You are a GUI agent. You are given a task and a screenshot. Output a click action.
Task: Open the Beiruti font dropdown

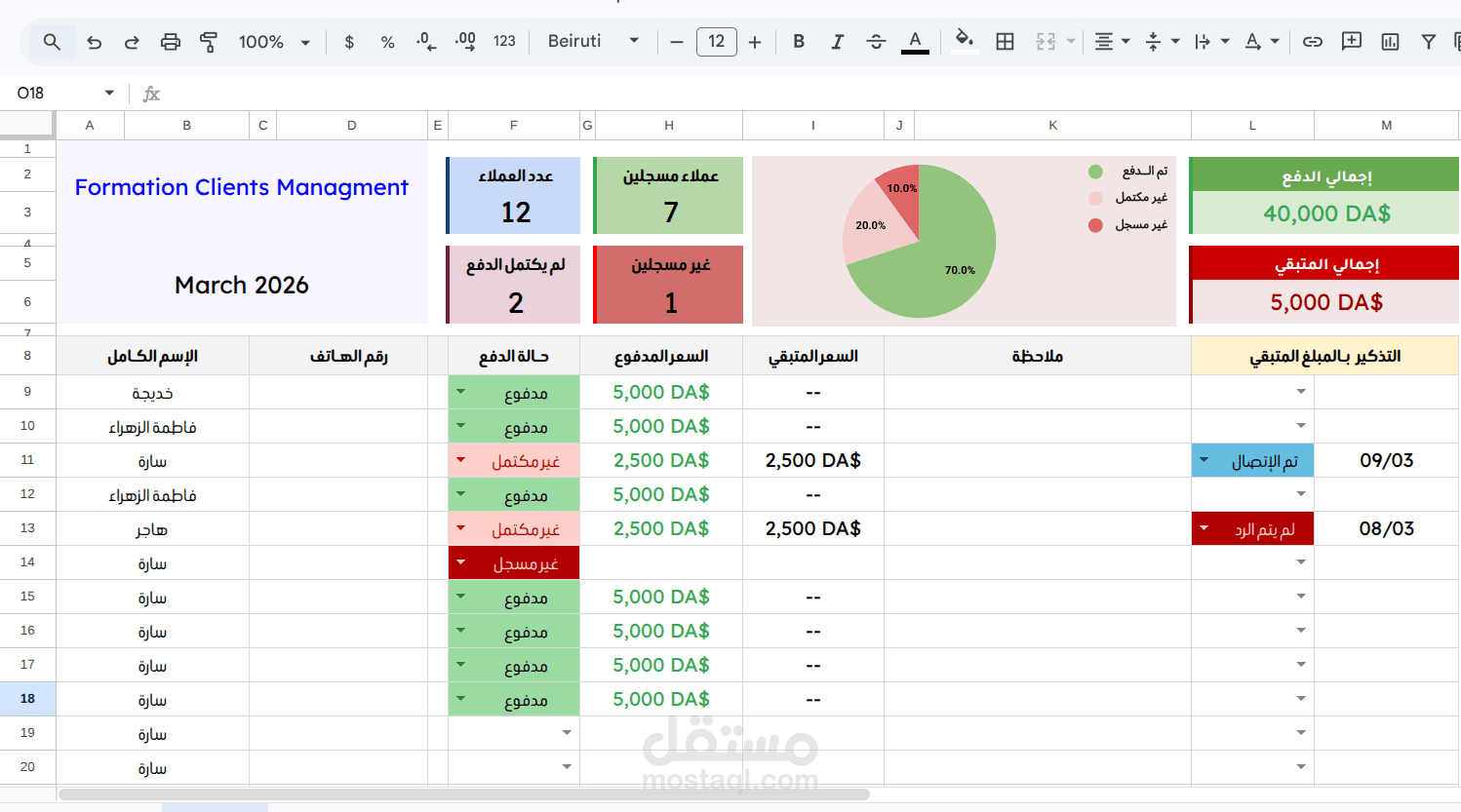pyautogui.click(x=593, y=42)
